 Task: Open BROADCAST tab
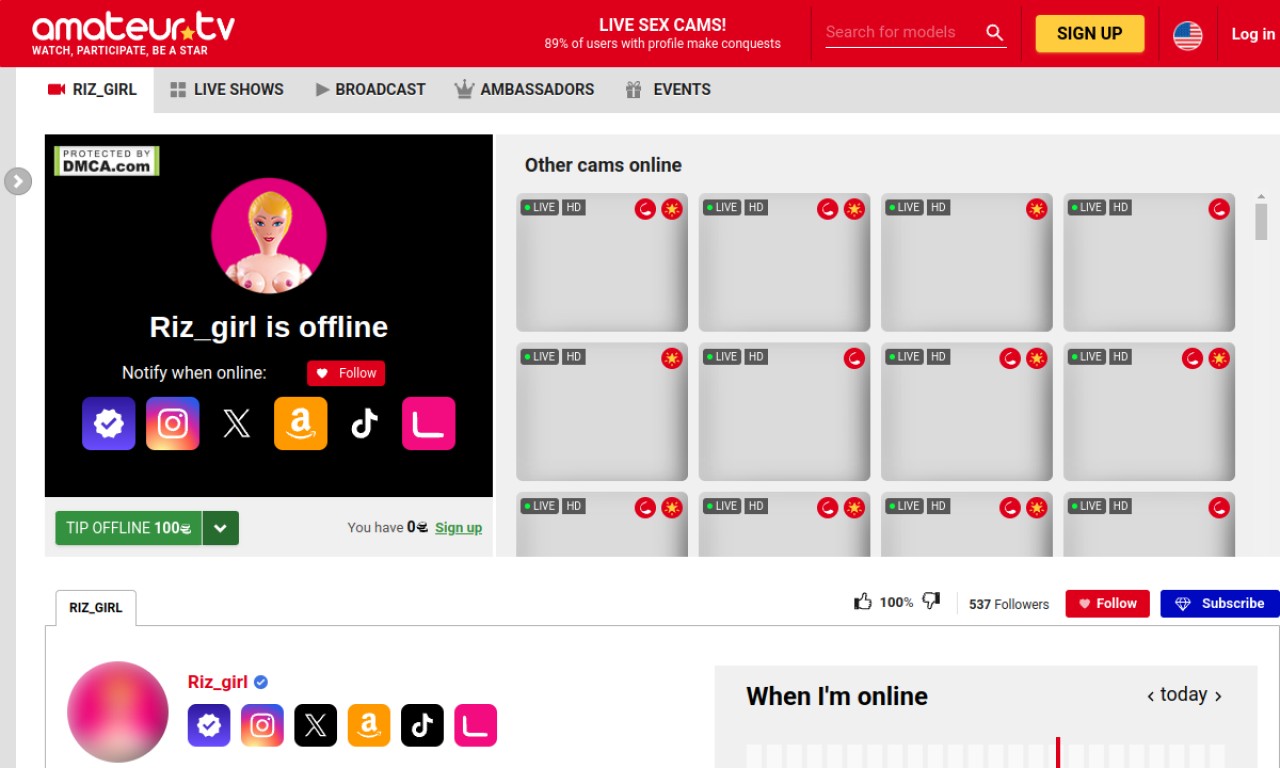371,89
